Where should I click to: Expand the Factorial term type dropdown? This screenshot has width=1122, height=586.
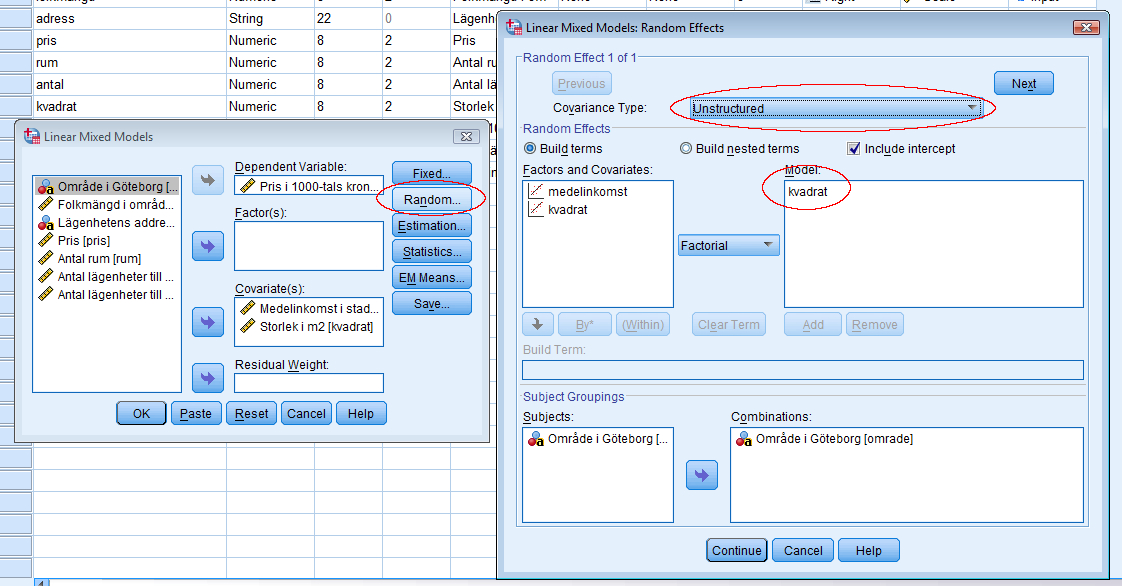(728, 245)
